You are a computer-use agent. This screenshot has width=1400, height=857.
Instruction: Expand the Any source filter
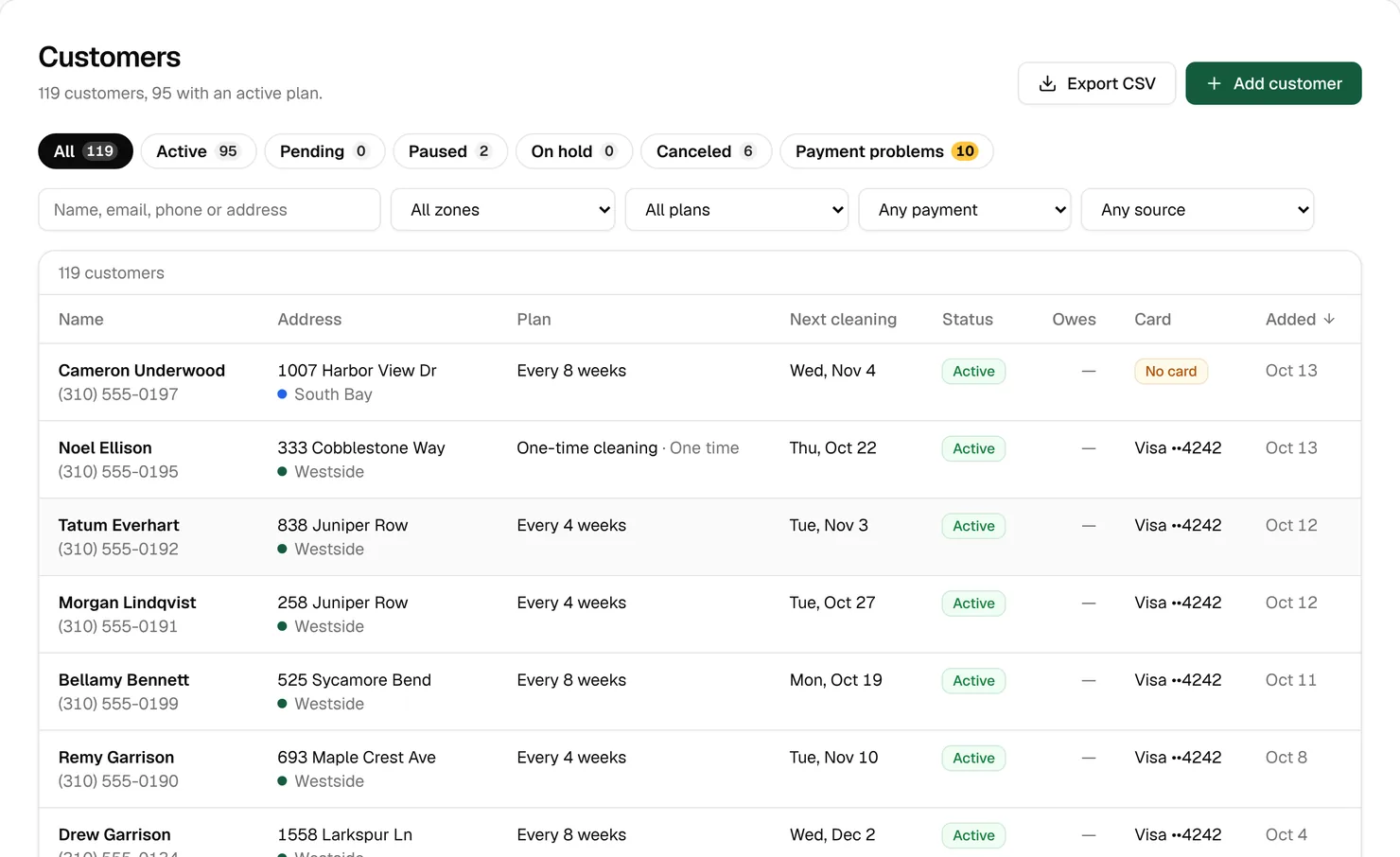click(1198, 210)
